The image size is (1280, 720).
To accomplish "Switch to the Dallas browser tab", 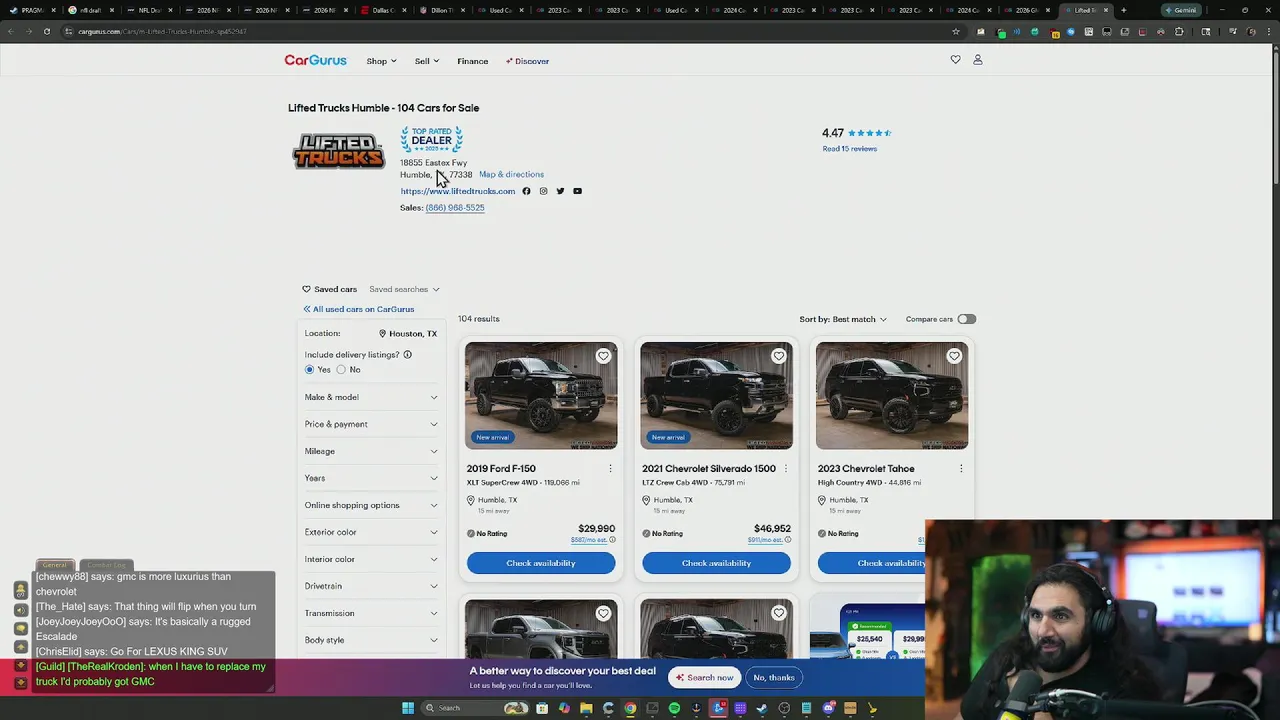I will [x=383, y=10].
